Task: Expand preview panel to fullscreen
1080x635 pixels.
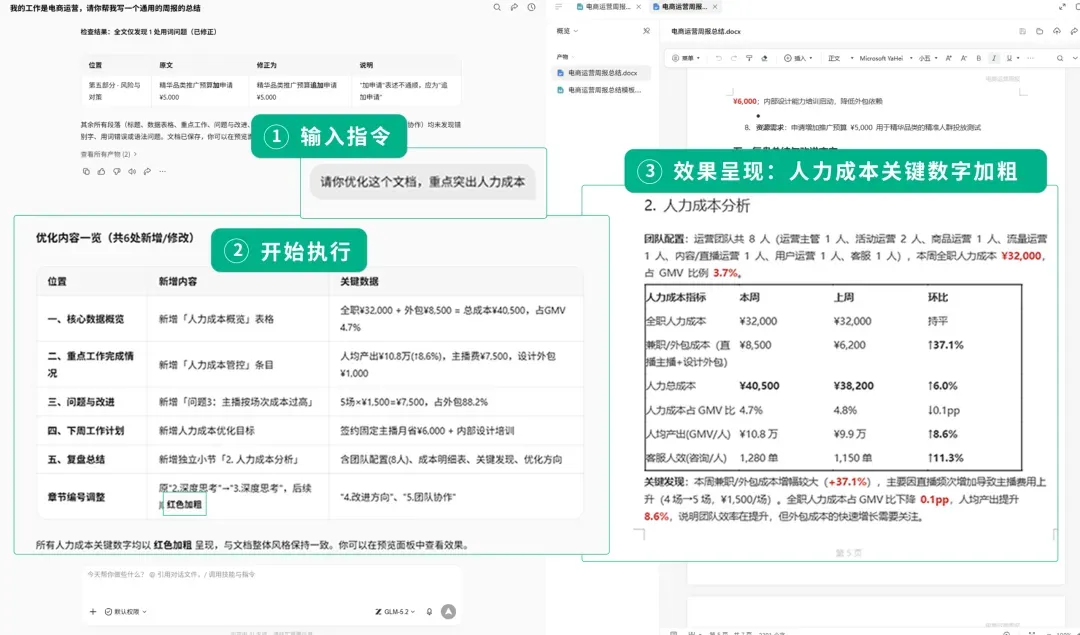Action: (x=1061, y=7)
